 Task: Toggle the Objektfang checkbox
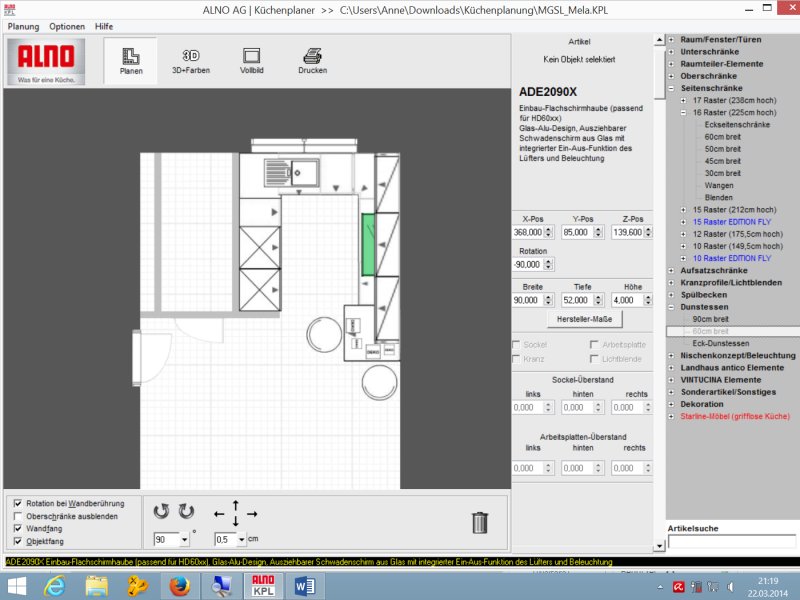click(x=17, y=541)
